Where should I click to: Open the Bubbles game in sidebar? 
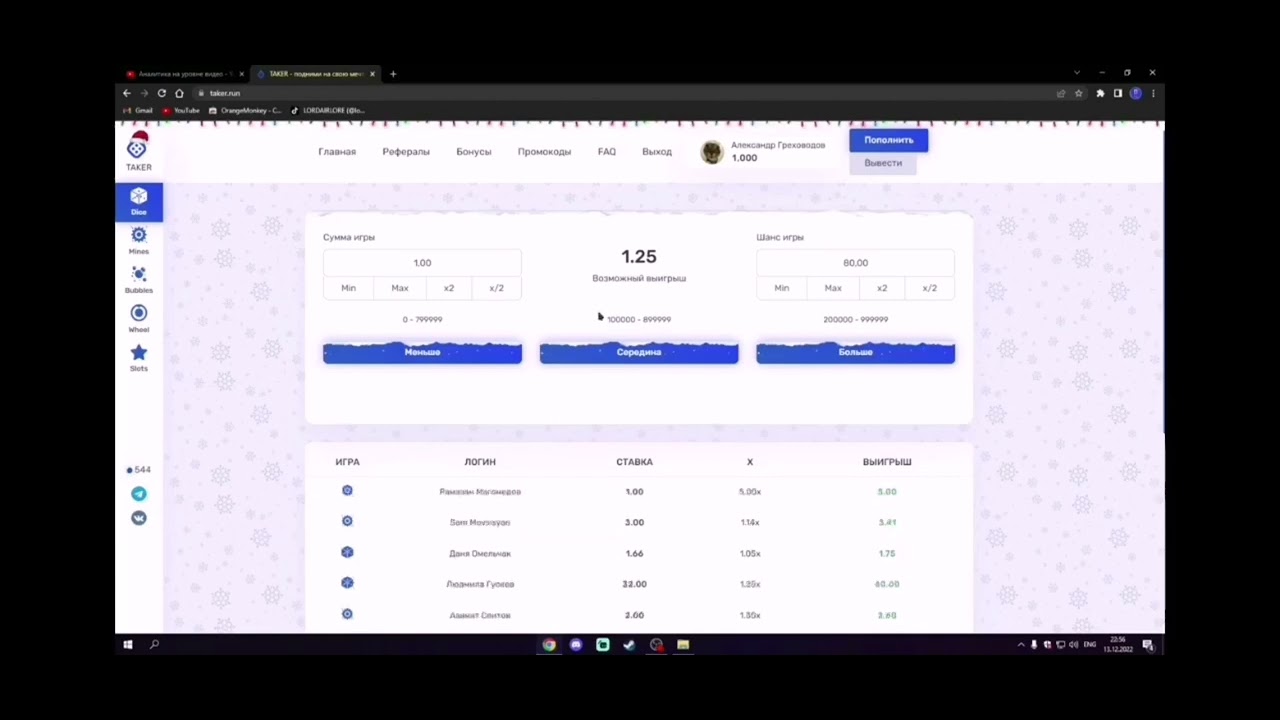(x=139, y=279)
